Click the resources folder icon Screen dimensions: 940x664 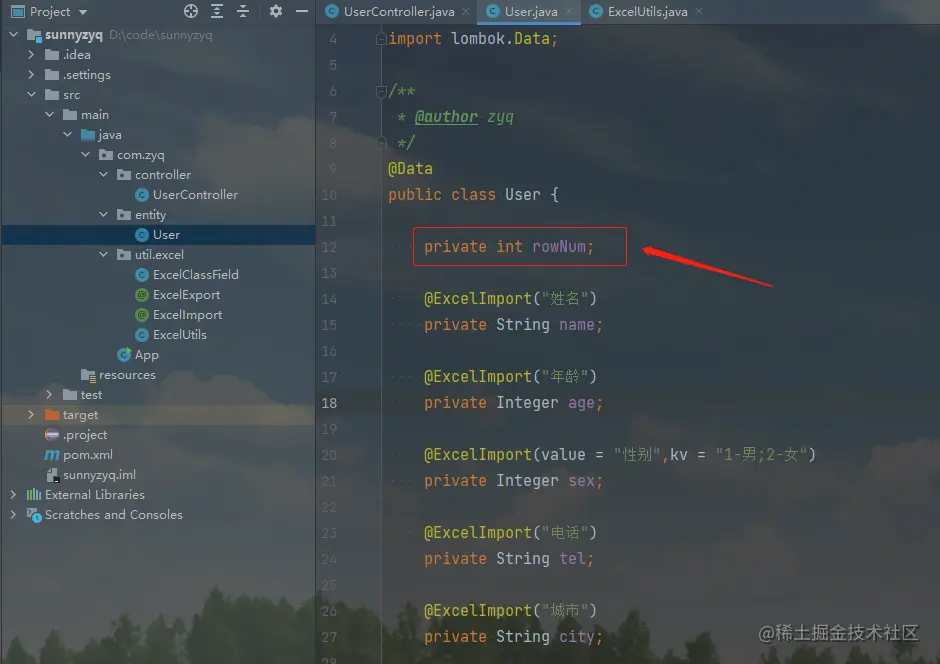tap(88, 375)
